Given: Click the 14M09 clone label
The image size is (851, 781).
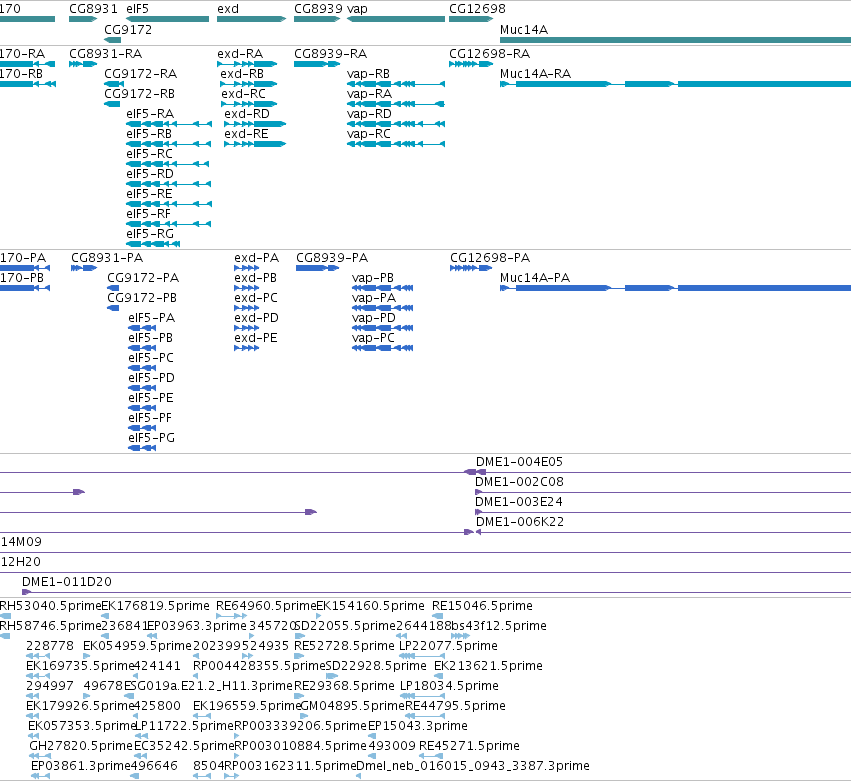Looking at the screenshot, I should point(21,542).
